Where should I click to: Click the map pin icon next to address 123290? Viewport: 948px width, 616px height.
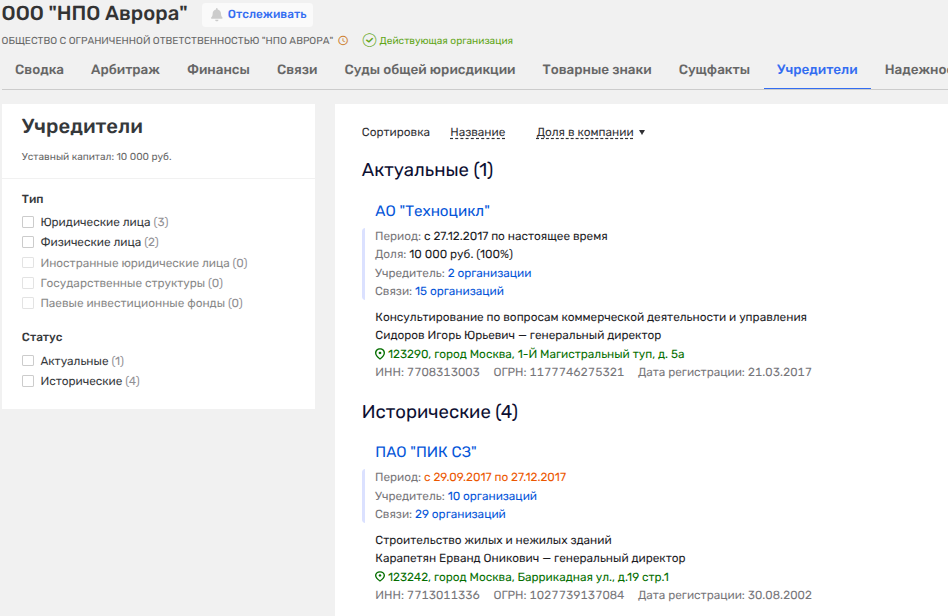(x=380, y=354)
